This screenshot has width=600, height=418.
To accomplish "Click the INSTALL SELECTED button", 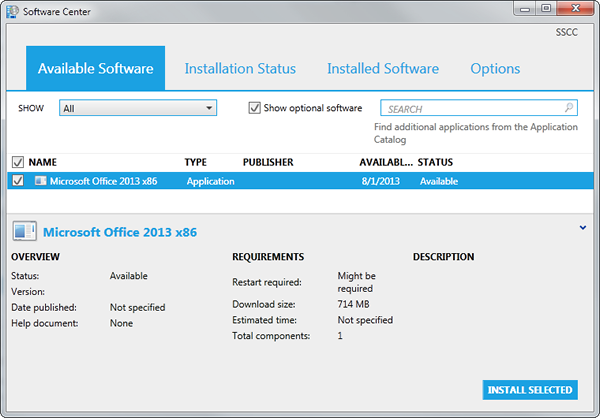I will [x=530, y=390].
